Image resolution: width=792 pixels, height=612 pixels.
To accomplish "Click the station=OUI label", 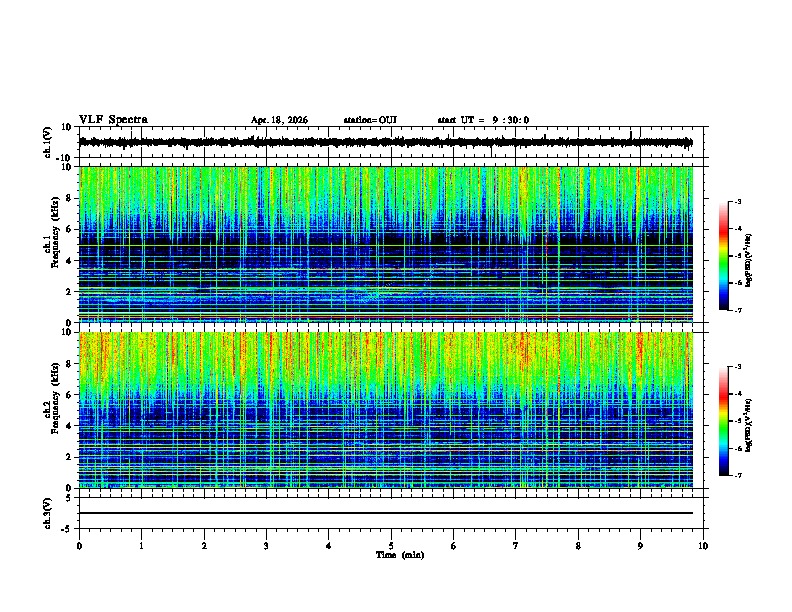I will (x=370, y=120).
